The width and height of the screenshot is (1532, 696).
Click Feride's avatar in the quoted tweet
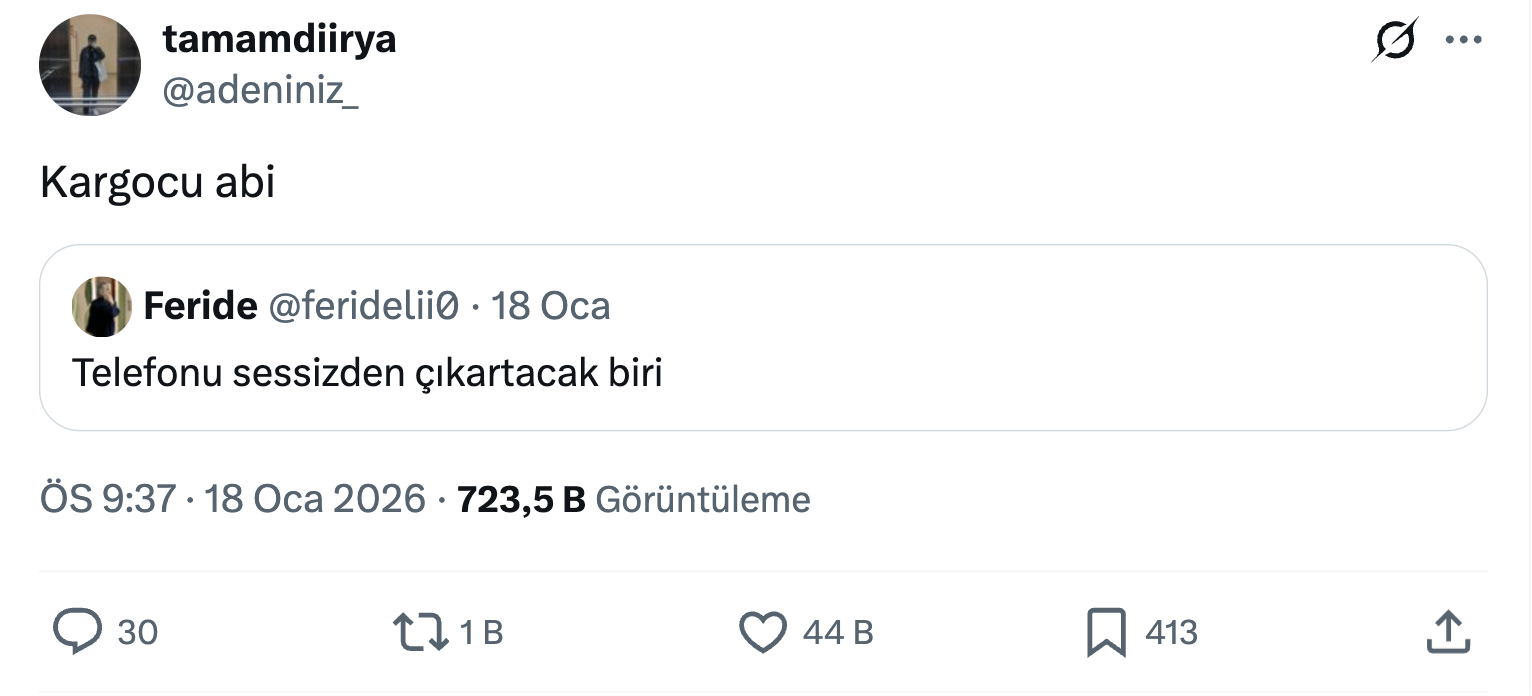(101, 306)
